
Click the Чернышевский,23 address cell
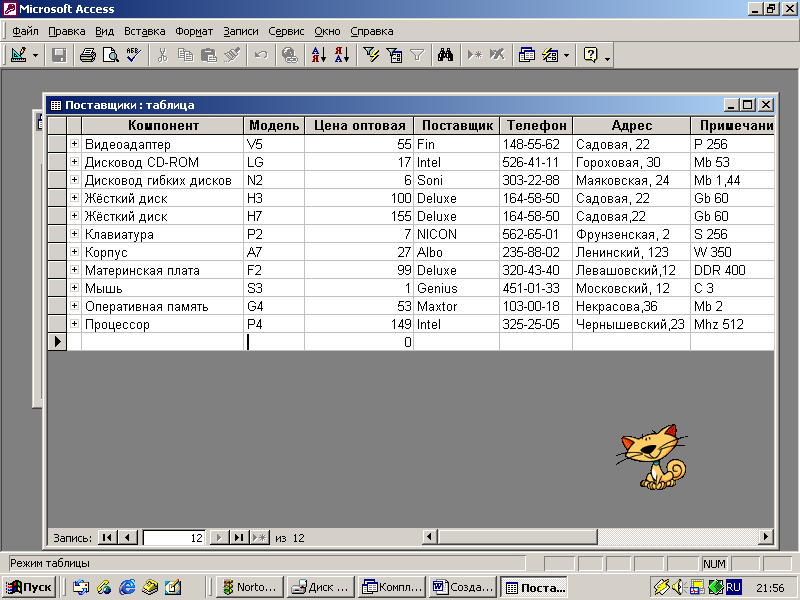pos(631,324)
